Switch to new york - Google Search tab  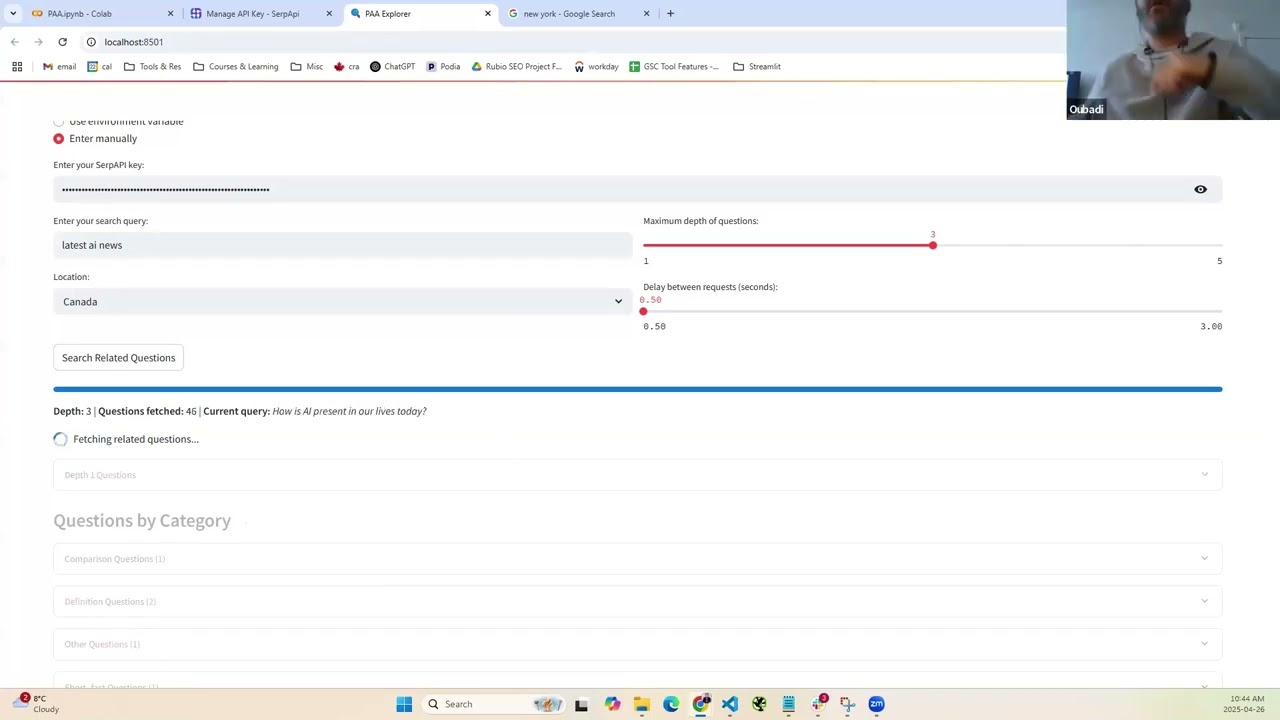click(x=578, y=14)
